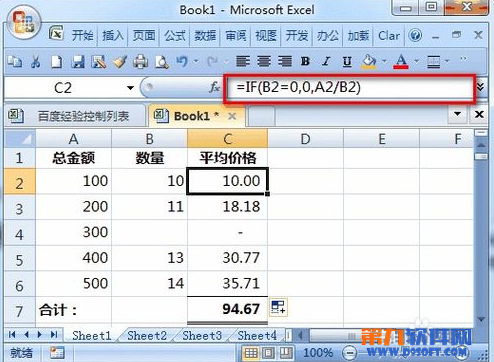Go to first sheet navigation arrow

point(12,335)
